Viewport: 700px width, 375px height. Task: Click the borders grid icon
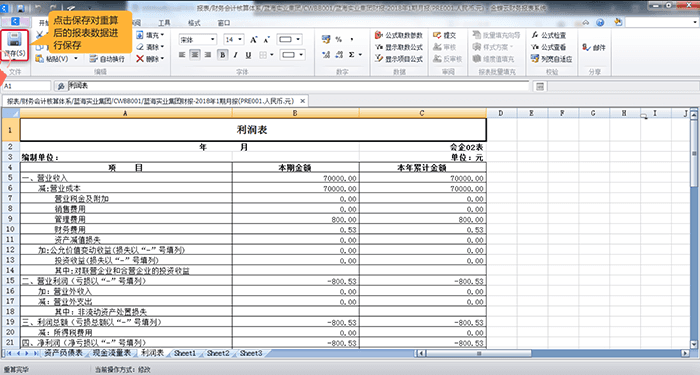tap(263, 55)
